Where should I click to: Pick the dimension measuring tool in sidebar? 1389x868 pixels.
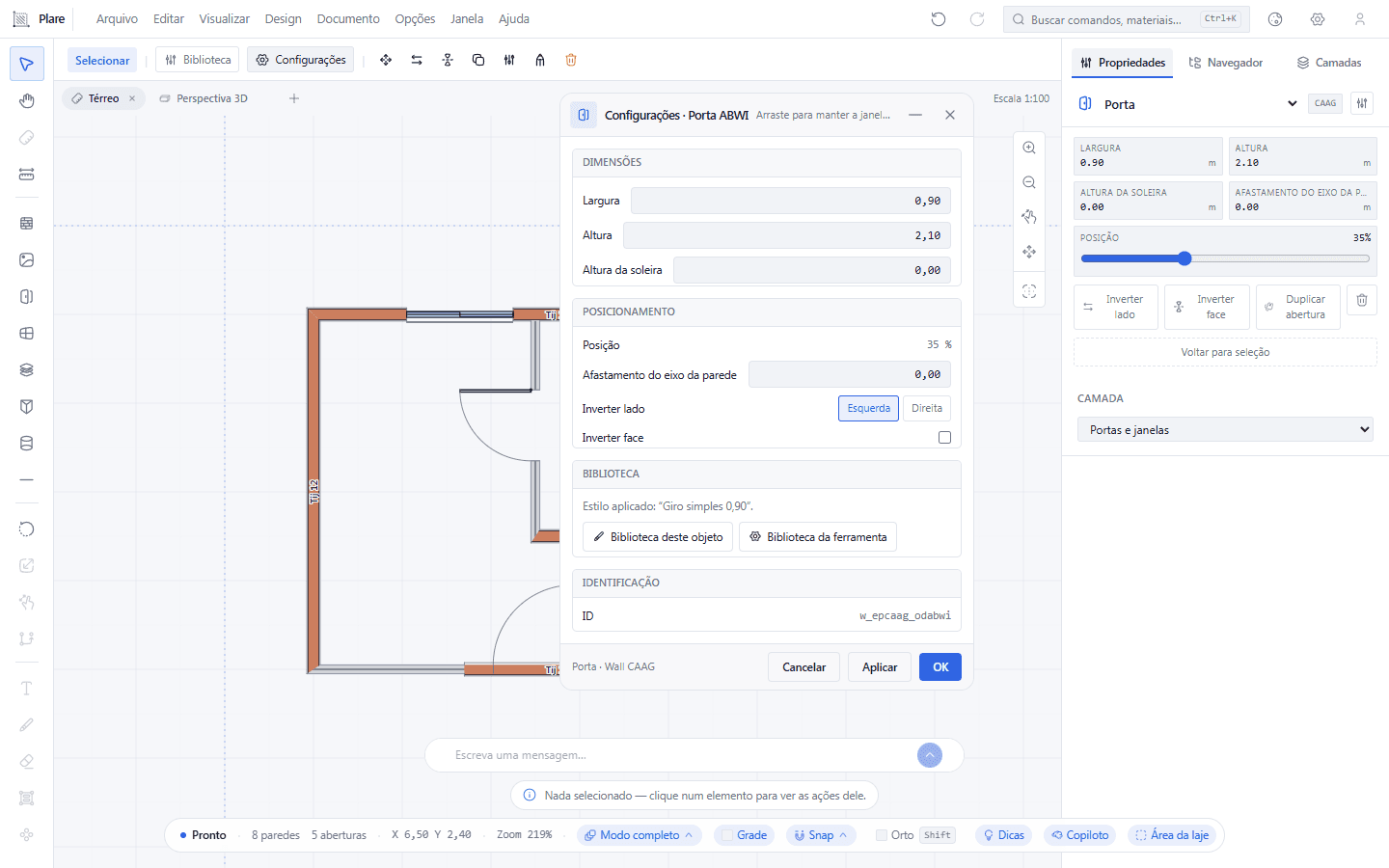click(27, 175)
